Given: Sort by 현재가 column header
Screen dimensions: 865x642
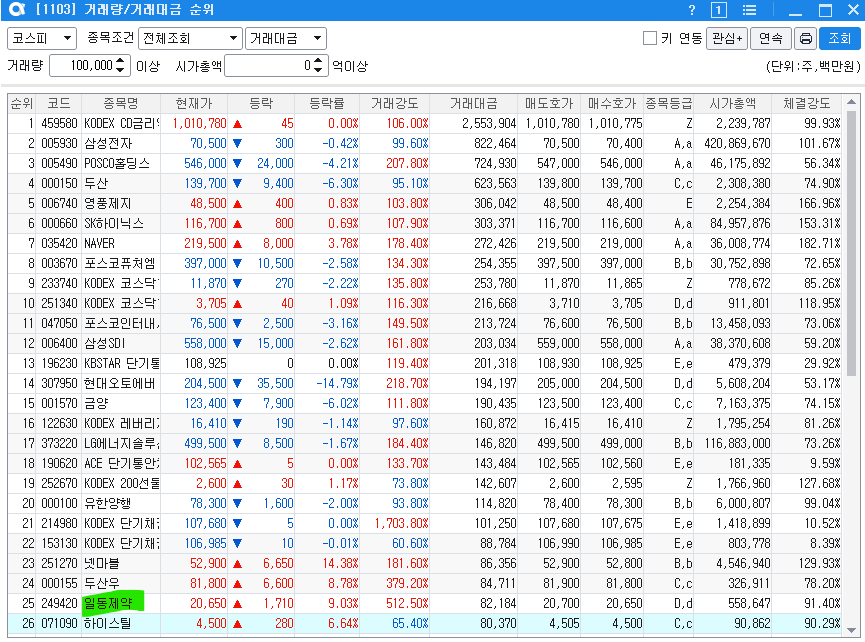Looking at the screenshot, I should [x=194, y=103].
